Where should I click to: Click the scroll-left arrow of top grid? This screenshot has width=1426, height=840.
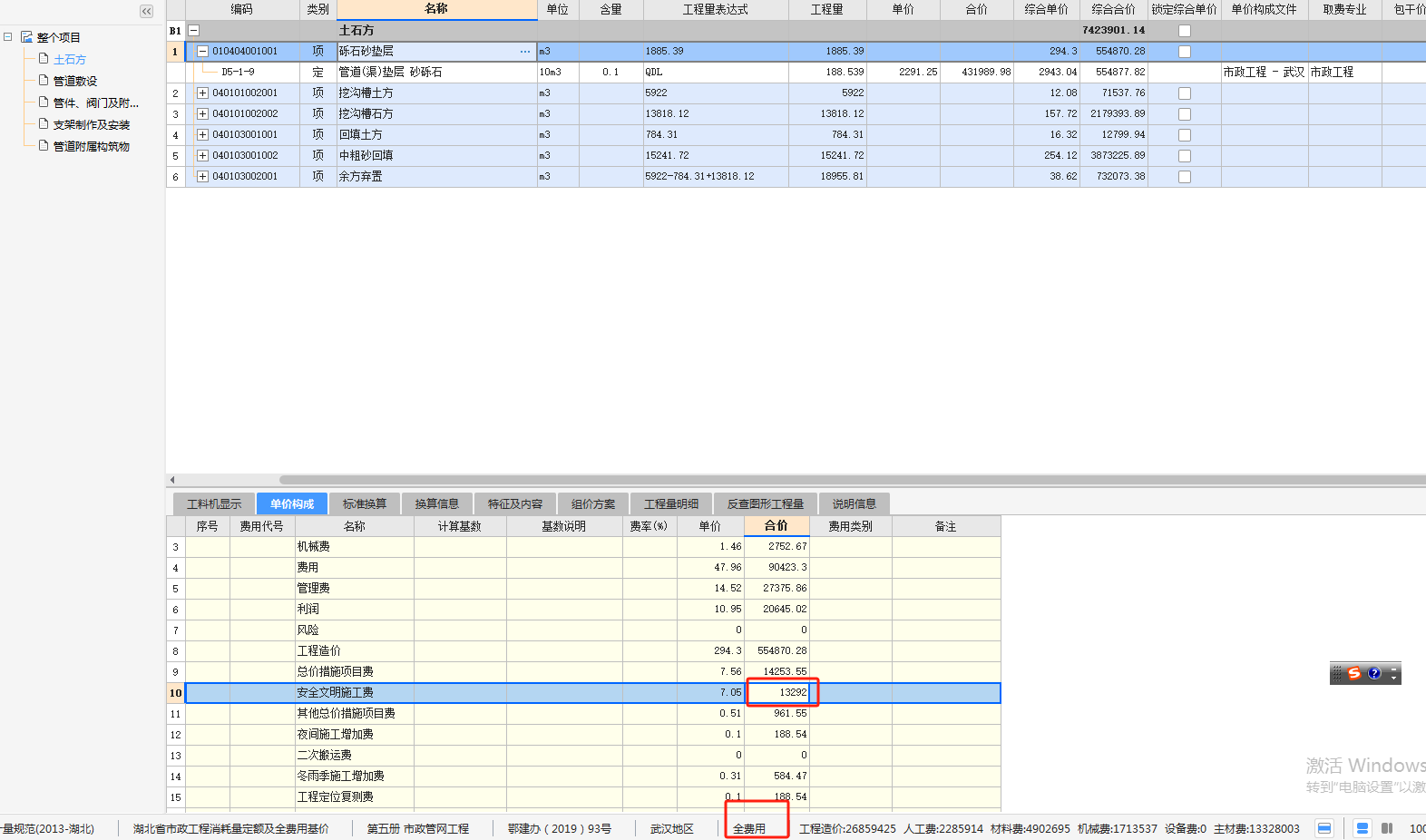(172, 480)
